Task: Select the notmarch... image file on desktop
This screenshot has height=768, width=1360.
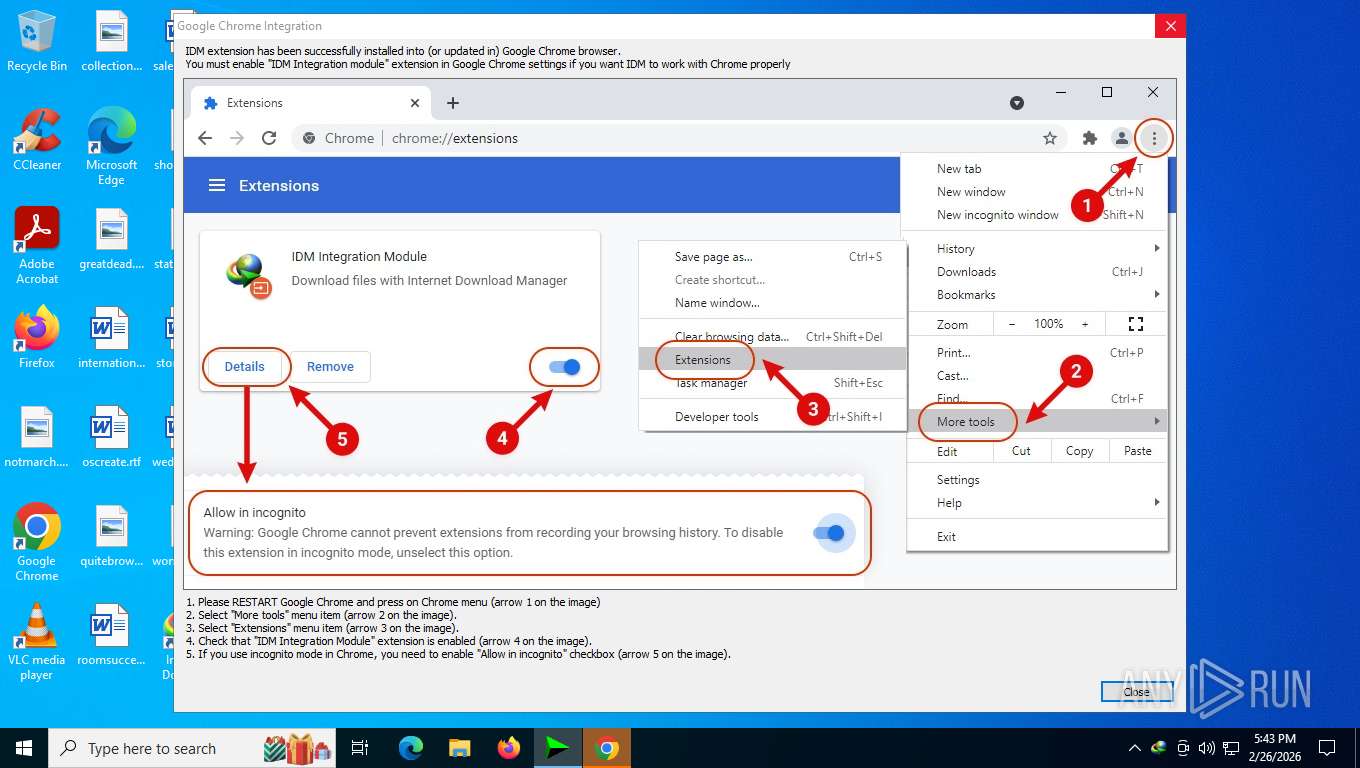Action: (37, 437)
